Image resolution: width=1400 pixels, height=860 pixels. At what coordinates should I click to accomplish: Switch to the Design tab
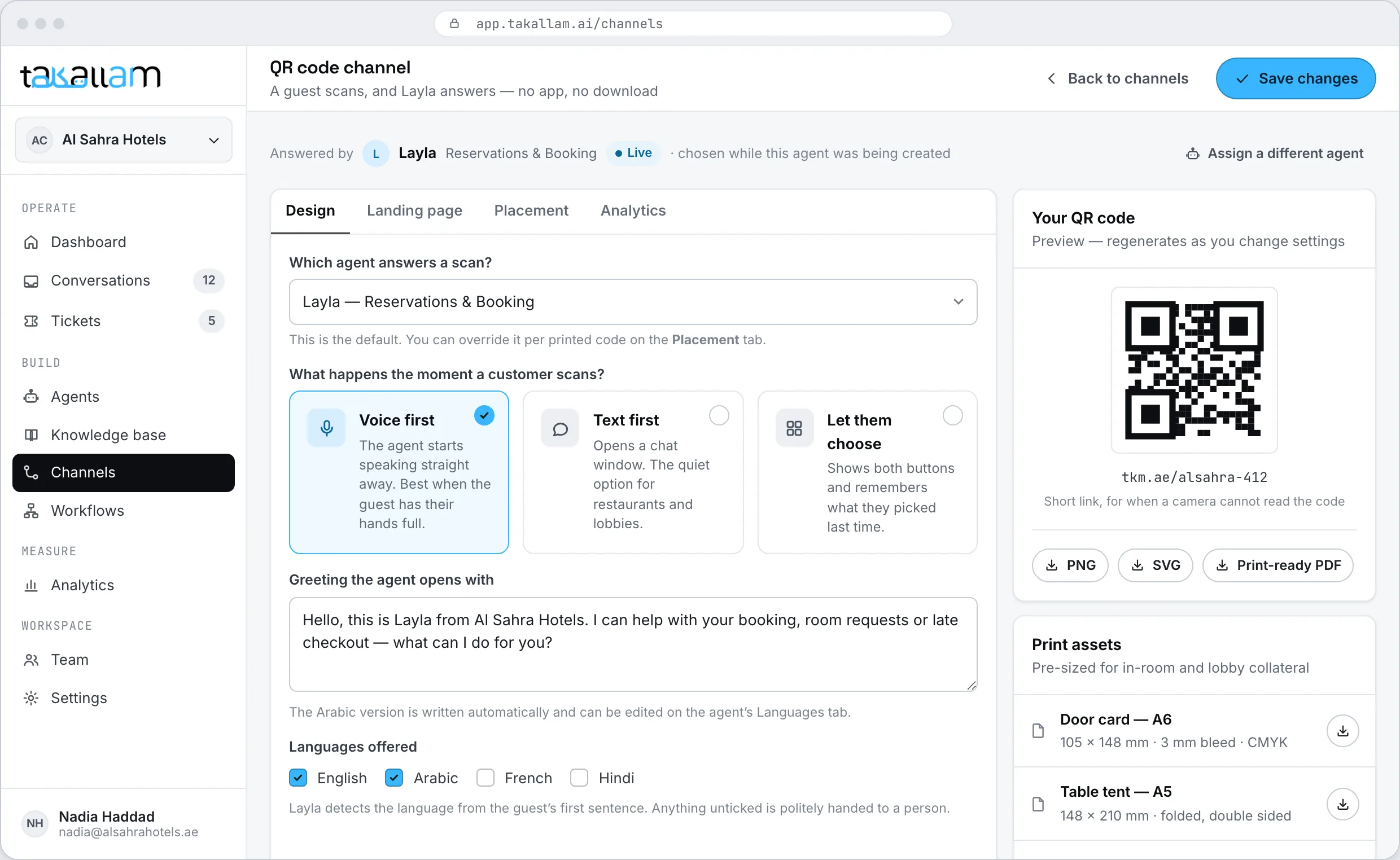(x=310, y=210)
